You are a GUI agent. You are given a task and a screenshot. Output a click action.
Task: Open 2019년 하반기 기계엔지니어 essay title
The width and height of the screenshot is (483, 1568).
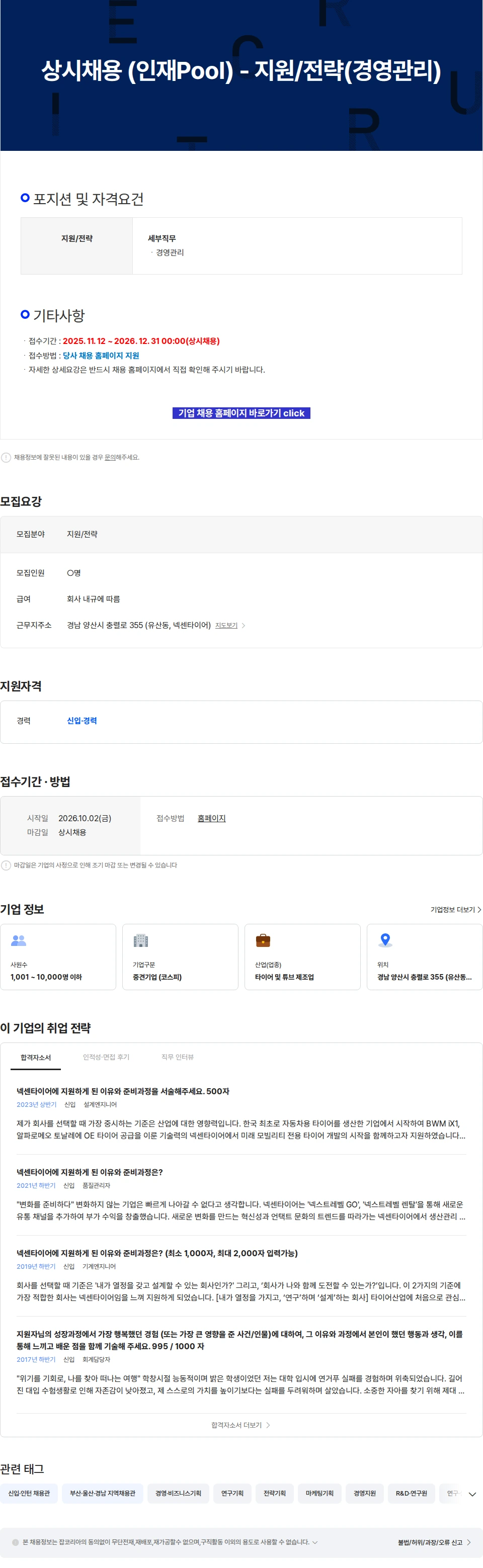click(x=157, y=1253)
